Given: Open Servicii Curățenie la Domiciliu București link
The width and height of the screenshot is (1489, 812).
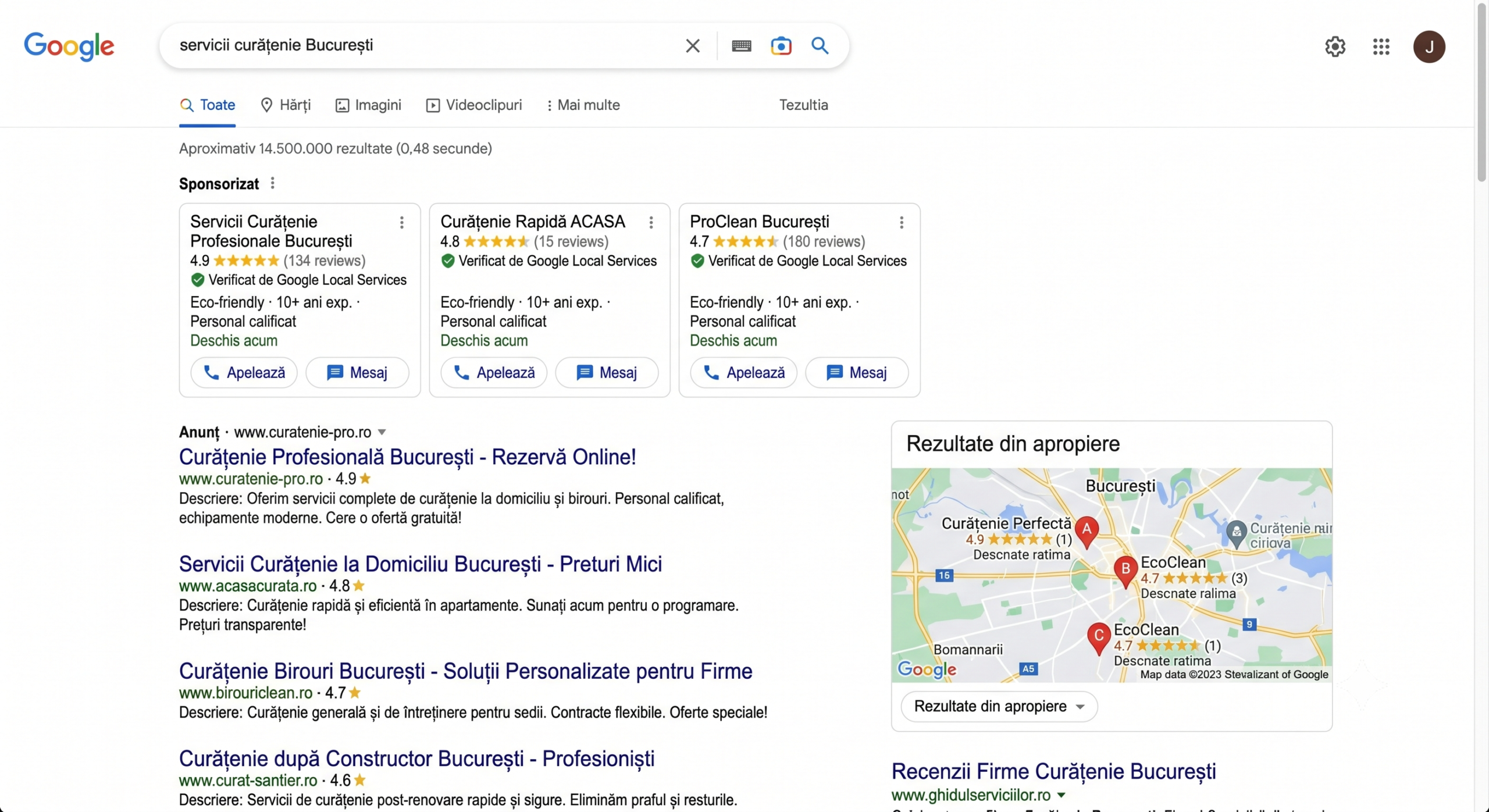Looking at the screenshot, I should [420, 564].
